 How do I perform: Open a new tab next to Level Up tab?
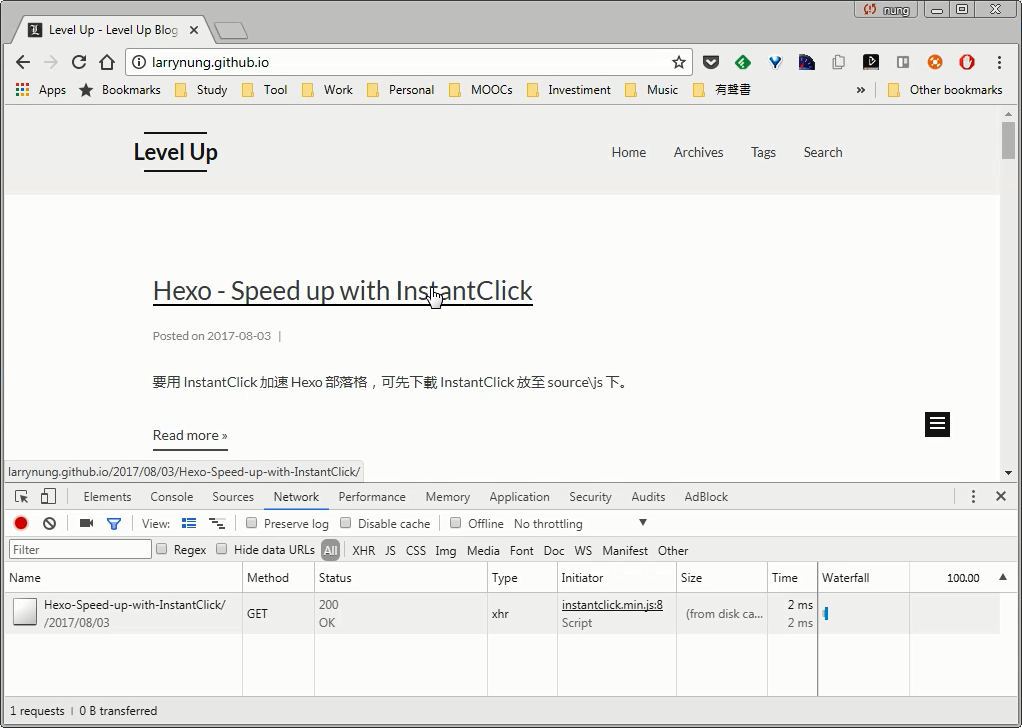(x=231, y=30)
